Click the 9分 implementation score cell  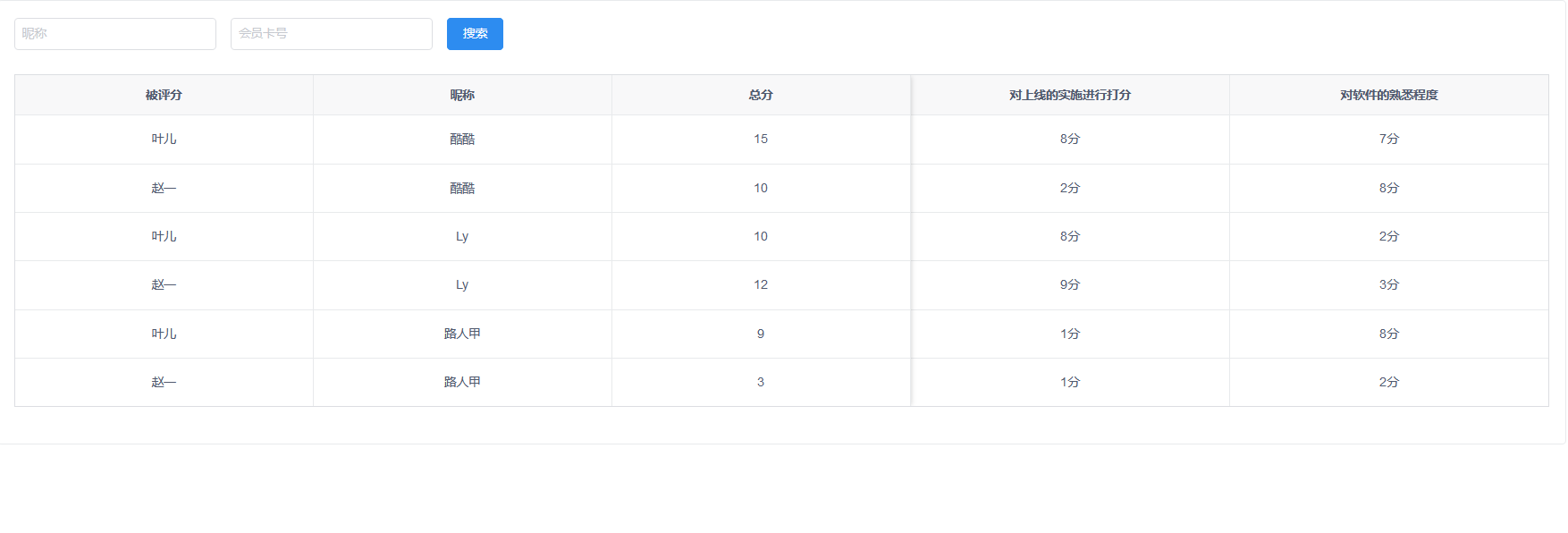(x=1070, y=284)
